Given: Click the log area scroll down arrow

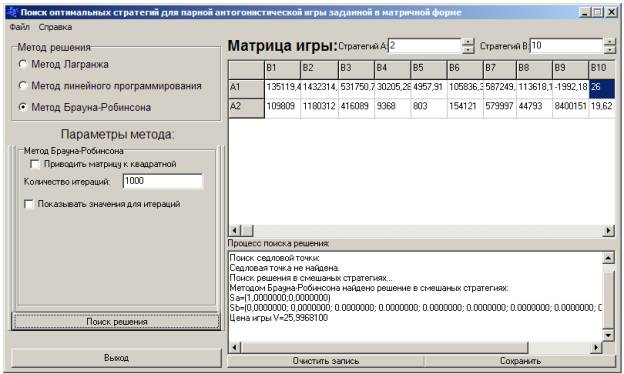Looking at the screenshot, I should (x=608, y=335).
